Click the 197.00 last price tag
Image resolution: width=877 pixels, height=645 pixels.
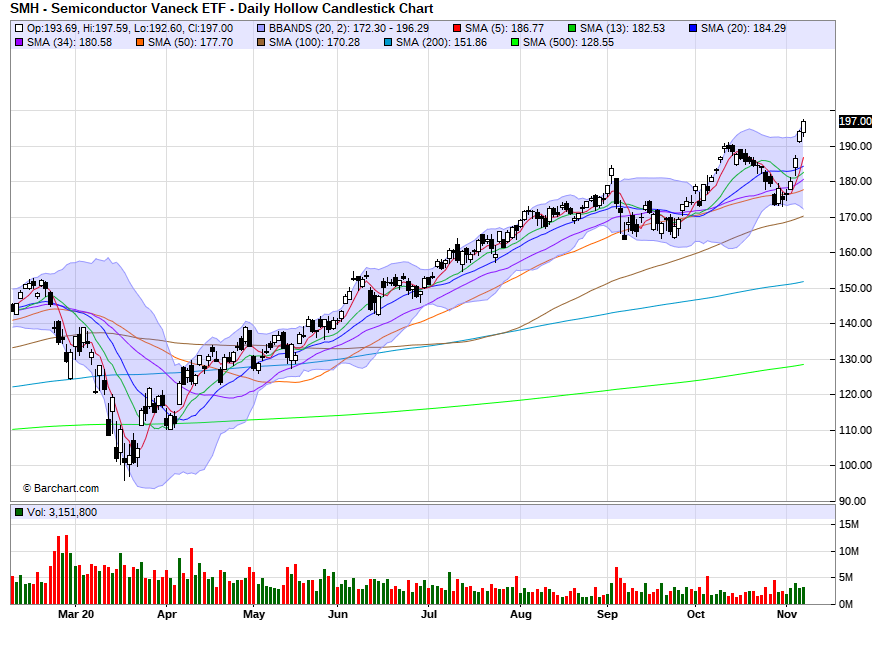(855, 121)
